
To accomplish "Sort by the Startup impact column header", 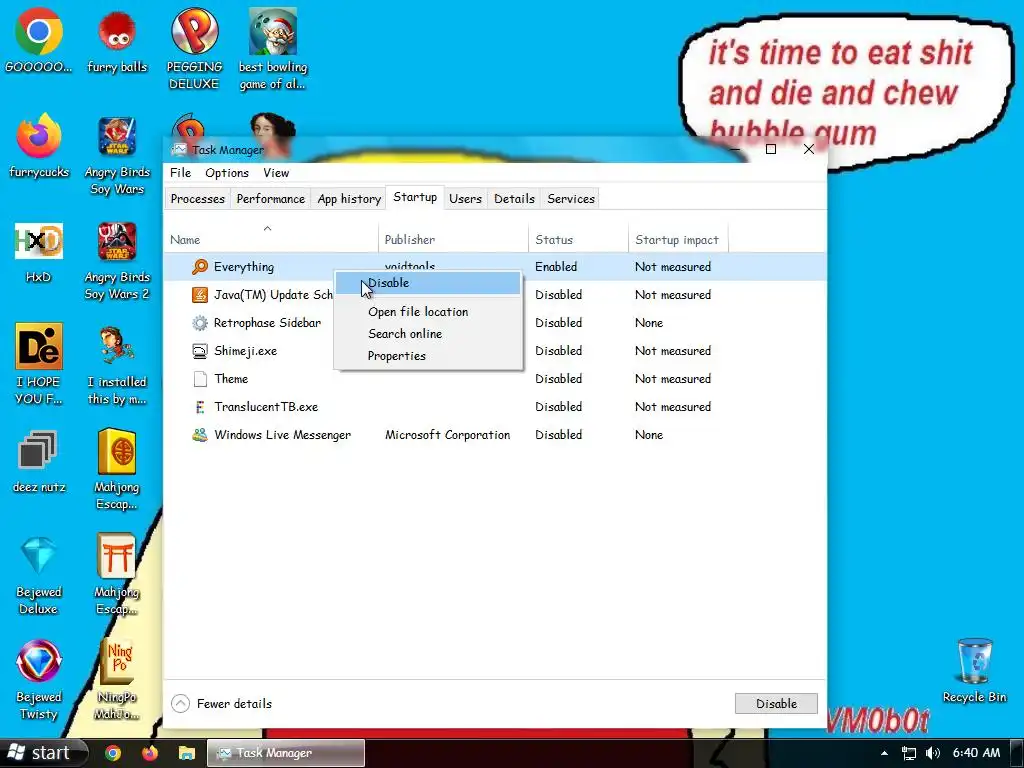I will 677,240.
